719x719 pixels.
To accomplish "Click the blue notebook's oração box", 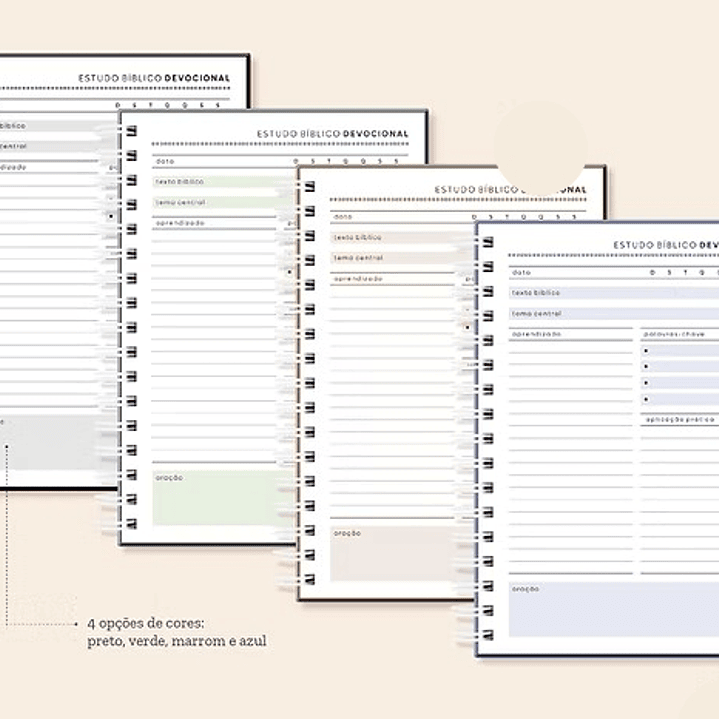I will coord(612,610).
